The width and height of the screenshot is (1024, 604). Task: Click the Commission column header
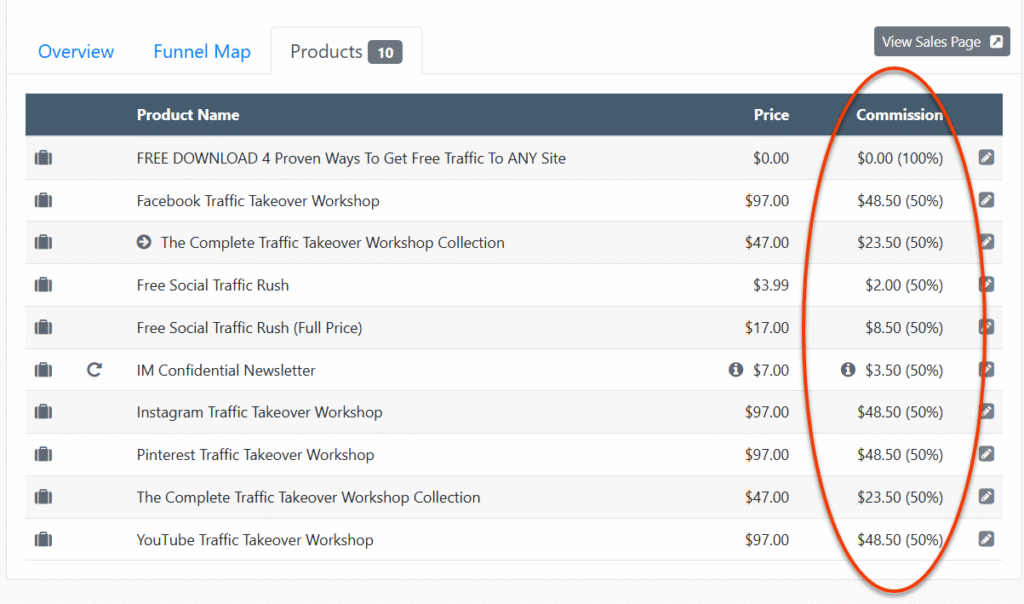[x=899, y=115]
